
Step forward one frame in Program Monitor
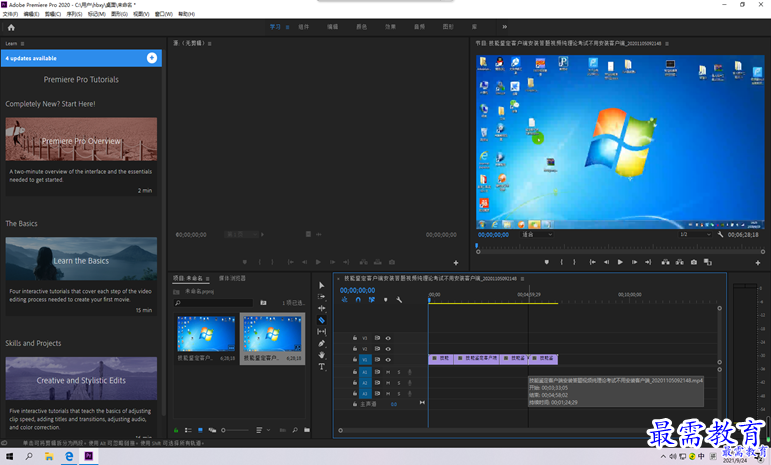coord(634,262)
